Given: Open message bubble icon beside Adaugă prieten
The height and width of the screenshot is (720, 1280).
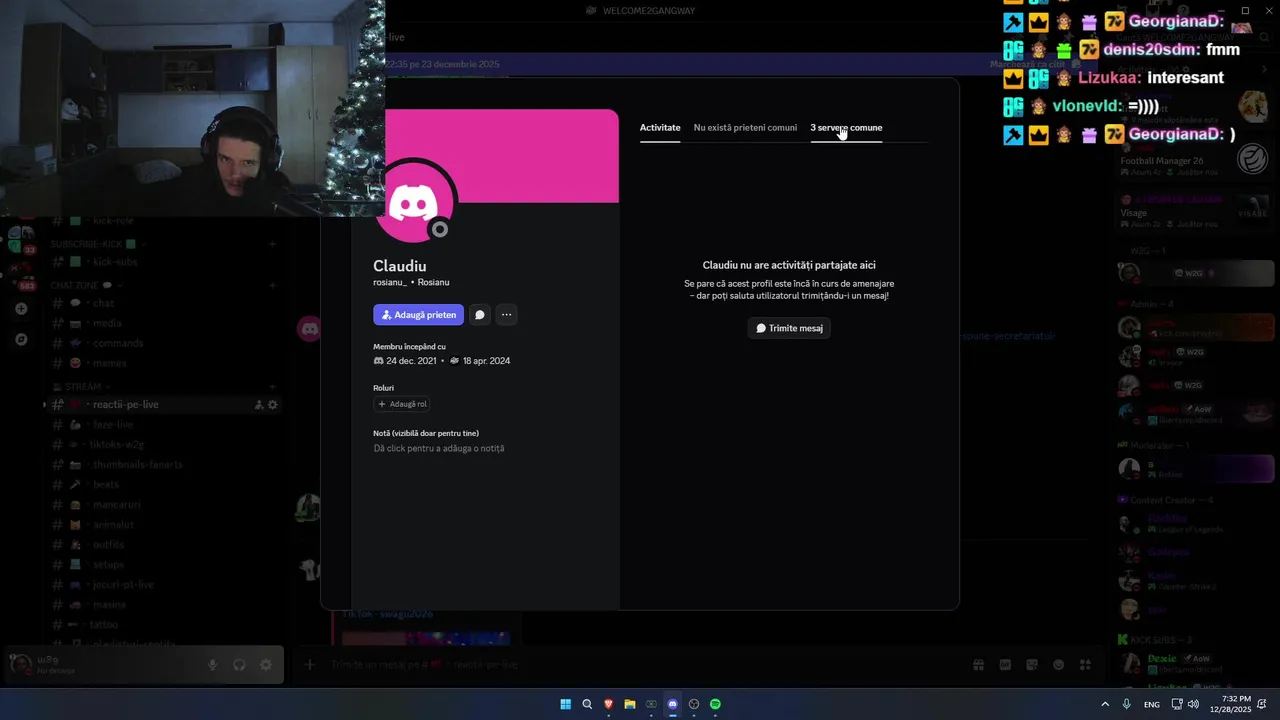Looking at the screenshot, I should coord(480,315).
